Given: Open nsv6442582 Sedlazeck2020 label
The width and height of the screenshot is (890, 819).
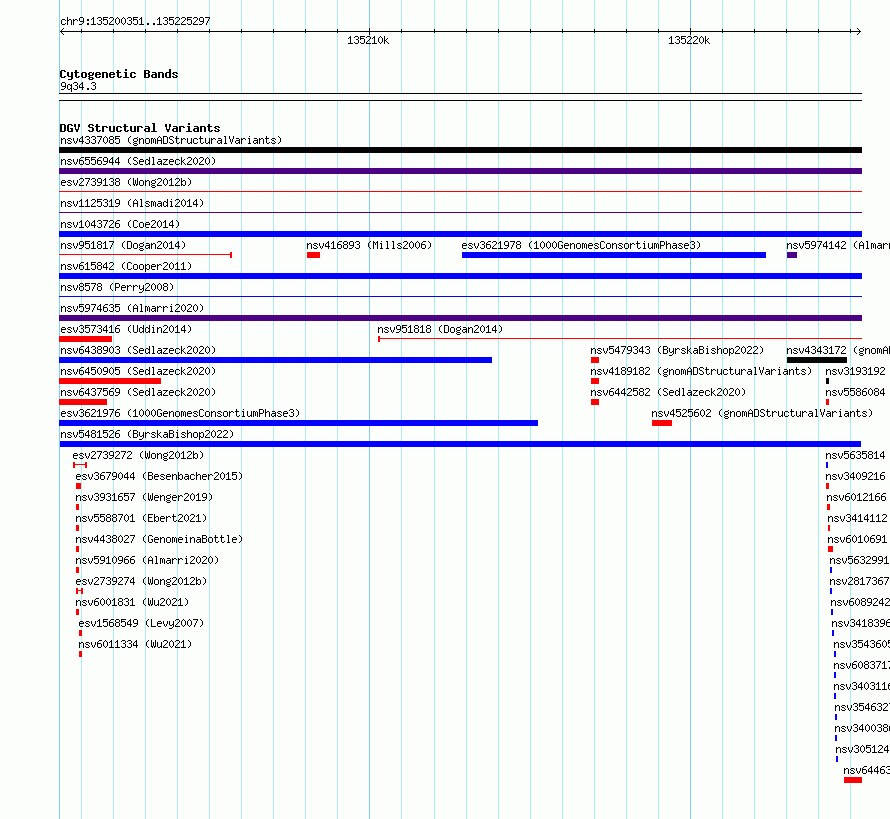Looking at the screenshot, I should click(x=668, y=392).
